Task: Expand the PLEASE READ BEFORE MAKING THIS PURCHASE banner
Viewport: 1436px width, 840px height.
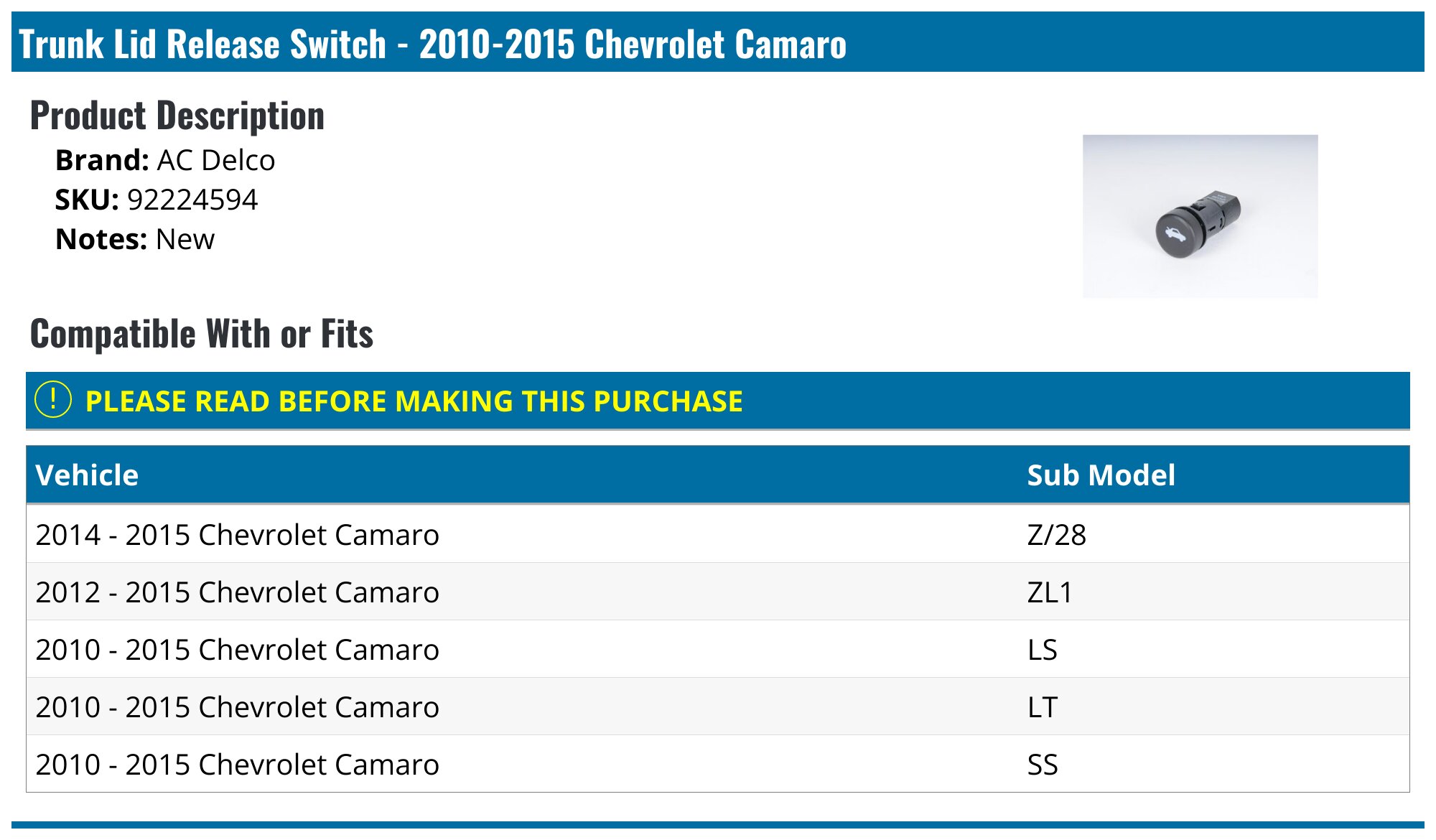Action: (718, 401)
